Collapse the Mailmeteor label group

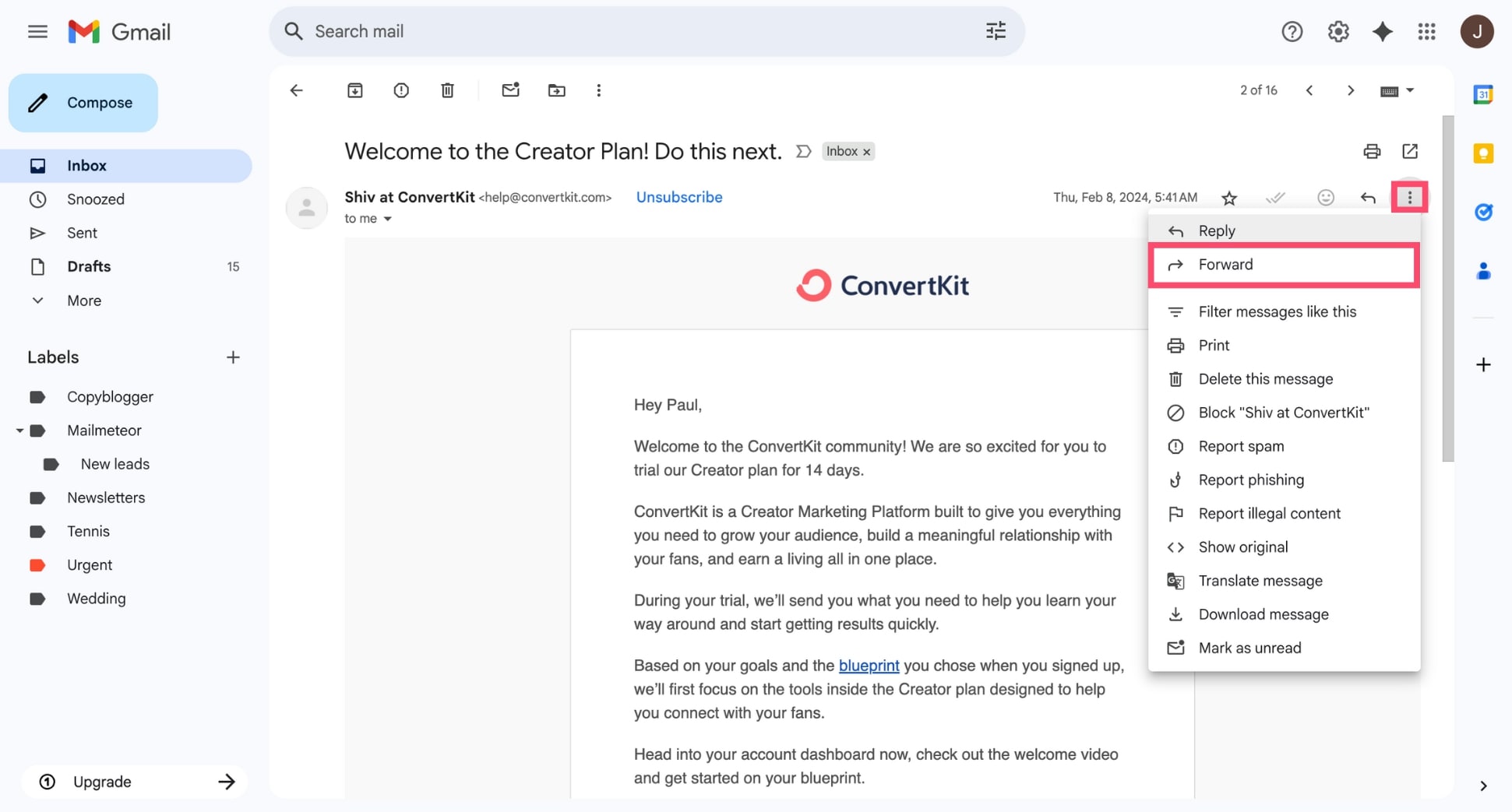(19, 430)
